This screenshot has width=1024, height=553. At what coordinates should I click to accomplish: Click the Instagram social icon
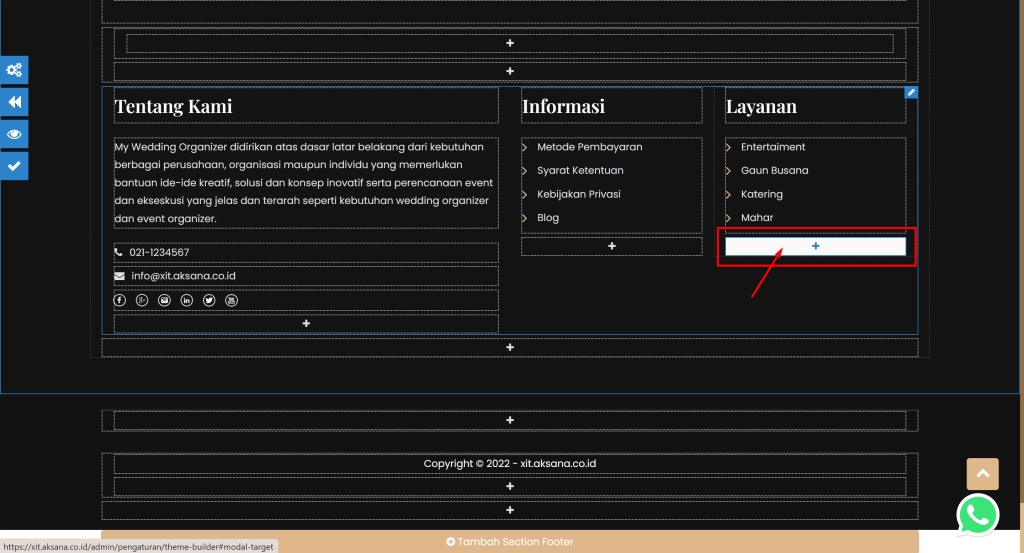164,300
